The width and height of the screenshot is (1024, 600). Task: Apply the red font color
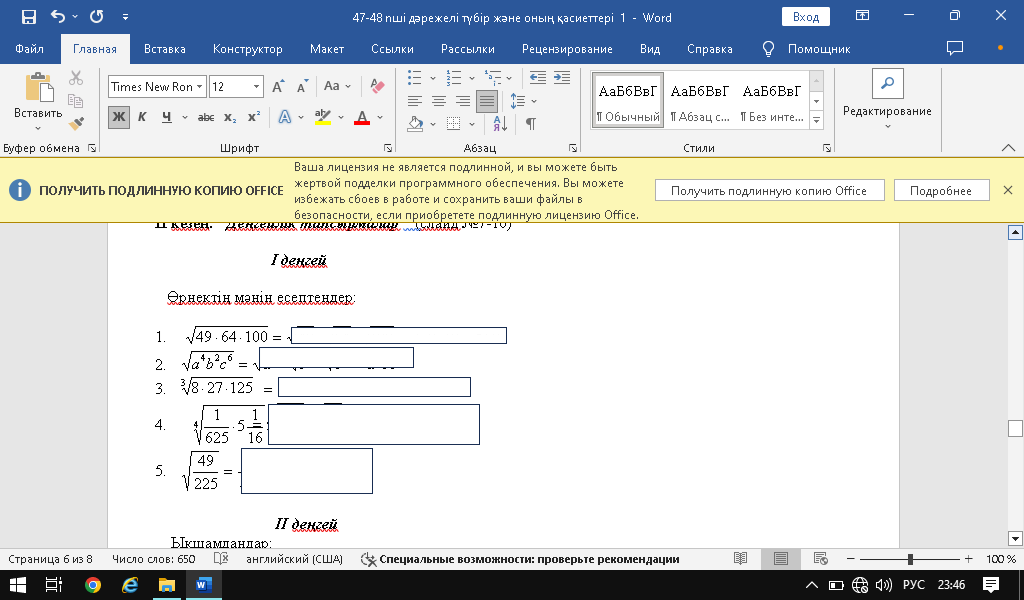tap(362, 118)
